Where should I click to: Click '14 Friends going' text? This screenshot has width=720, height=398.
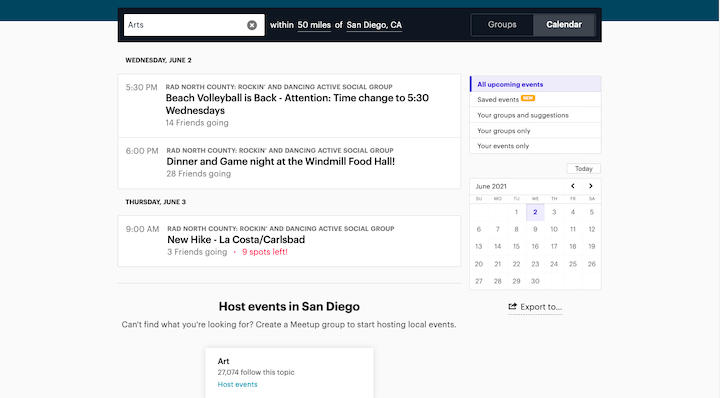[197, 123]
